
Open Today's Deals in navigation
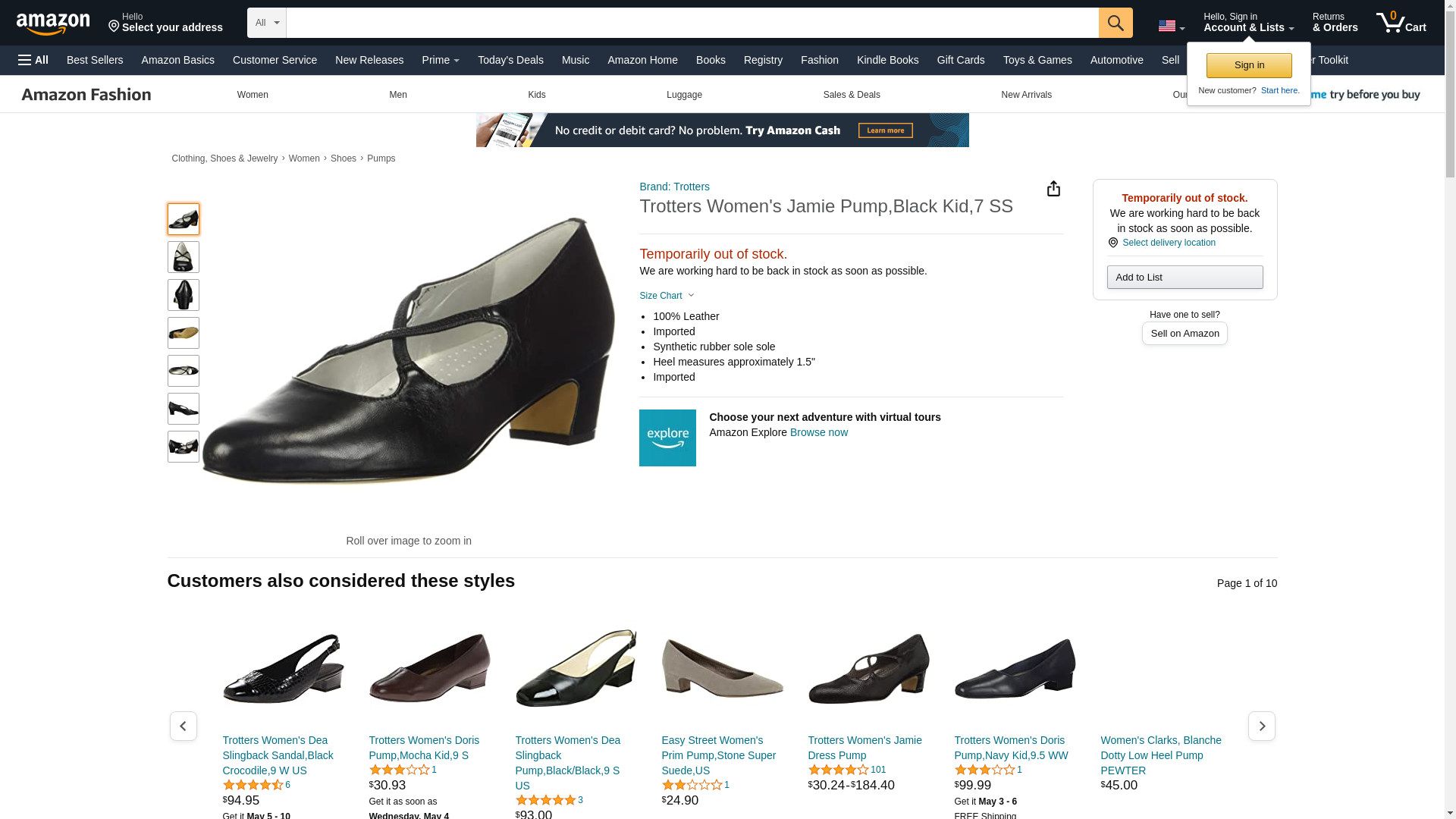(x=510, y=60)
